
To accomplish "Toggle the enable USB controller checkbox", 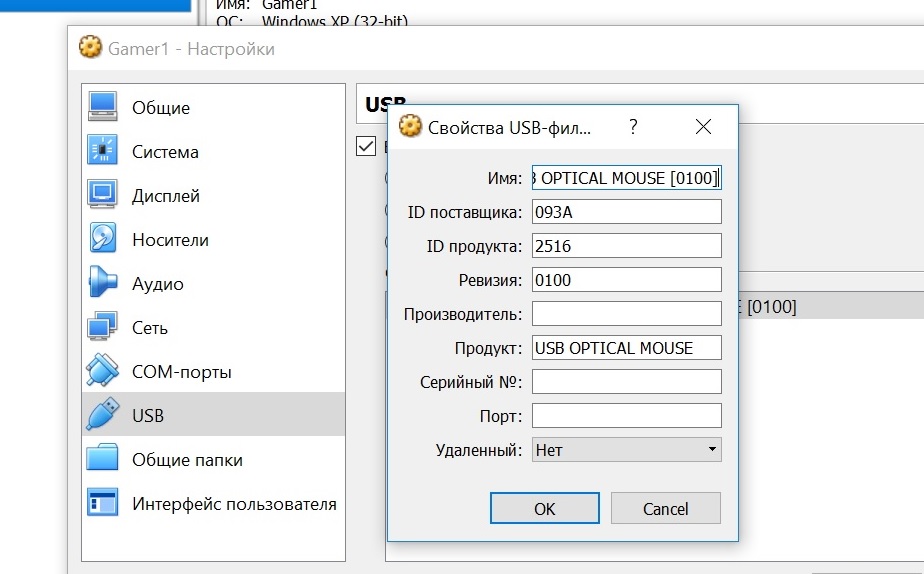I will point(366,147).
